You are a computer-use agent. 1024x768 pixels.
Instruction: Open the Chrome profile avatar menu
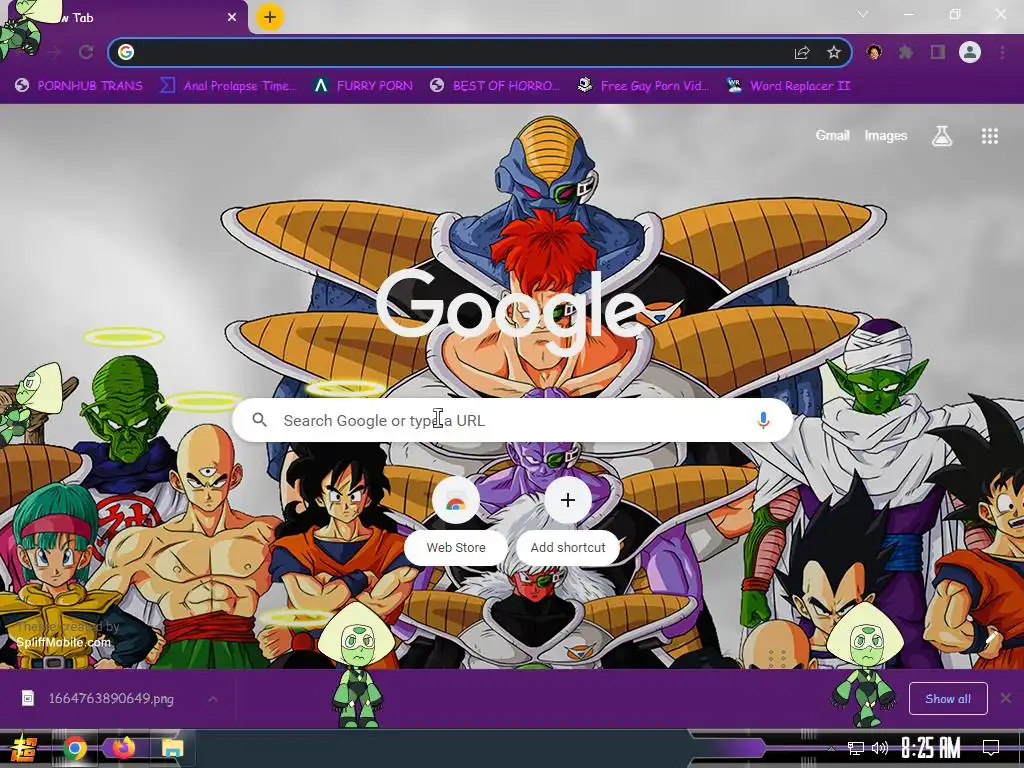pos(970,52)
